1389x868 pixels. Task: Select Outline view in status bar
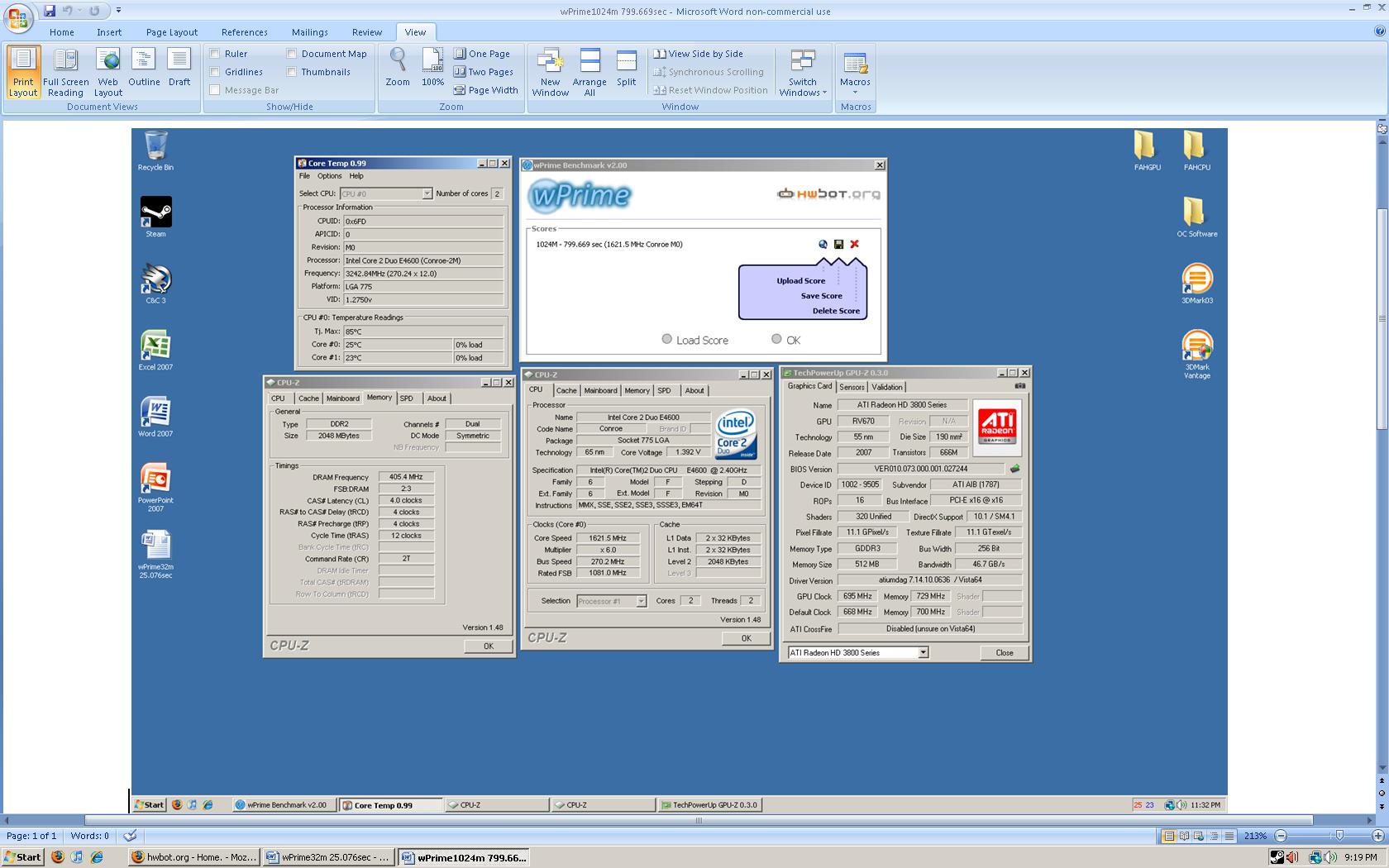1215,836
